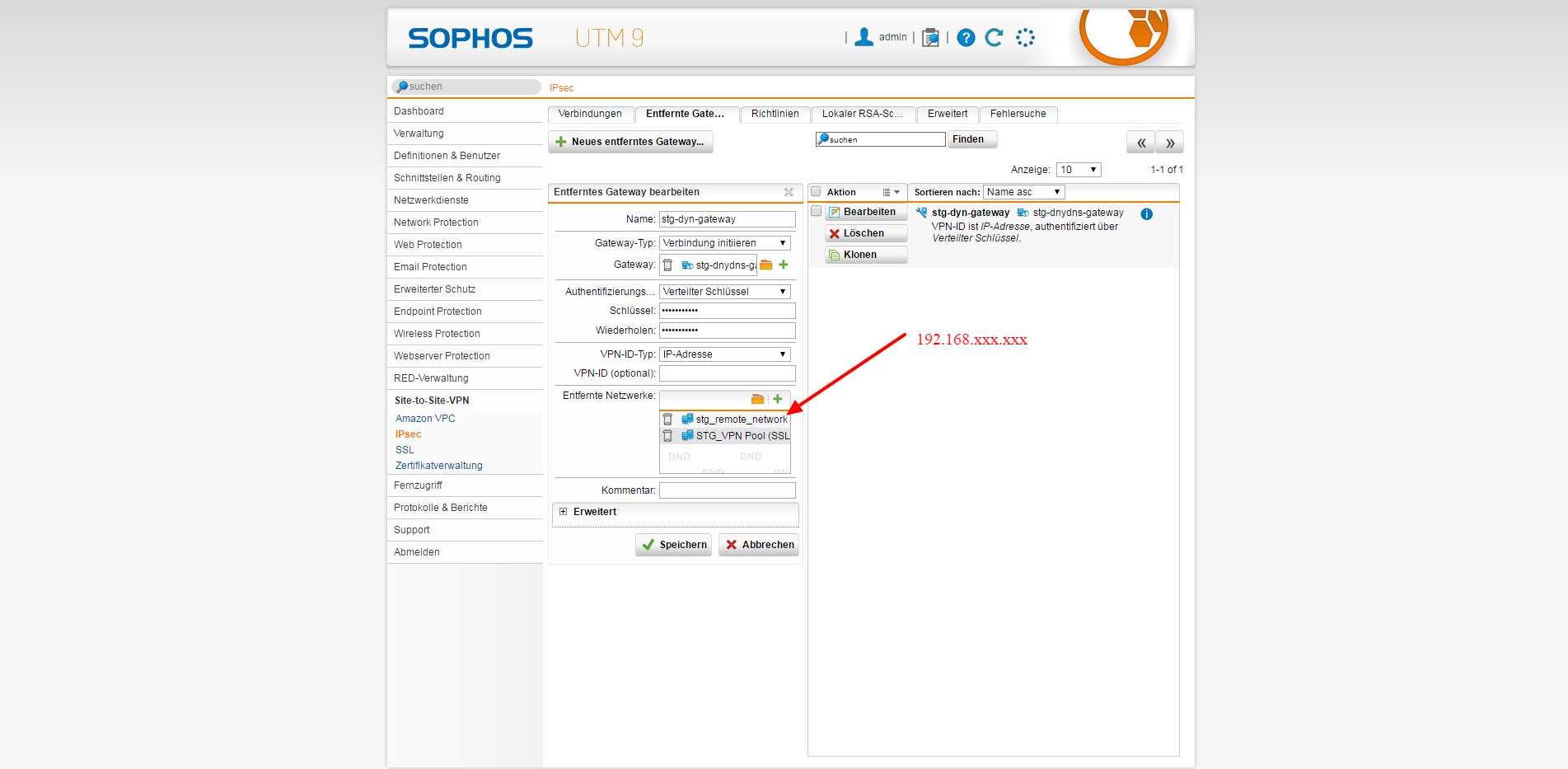Open the clipboard log viewer icon
The width and height of the screenshot is (1568, 769).
coord(930,38)
